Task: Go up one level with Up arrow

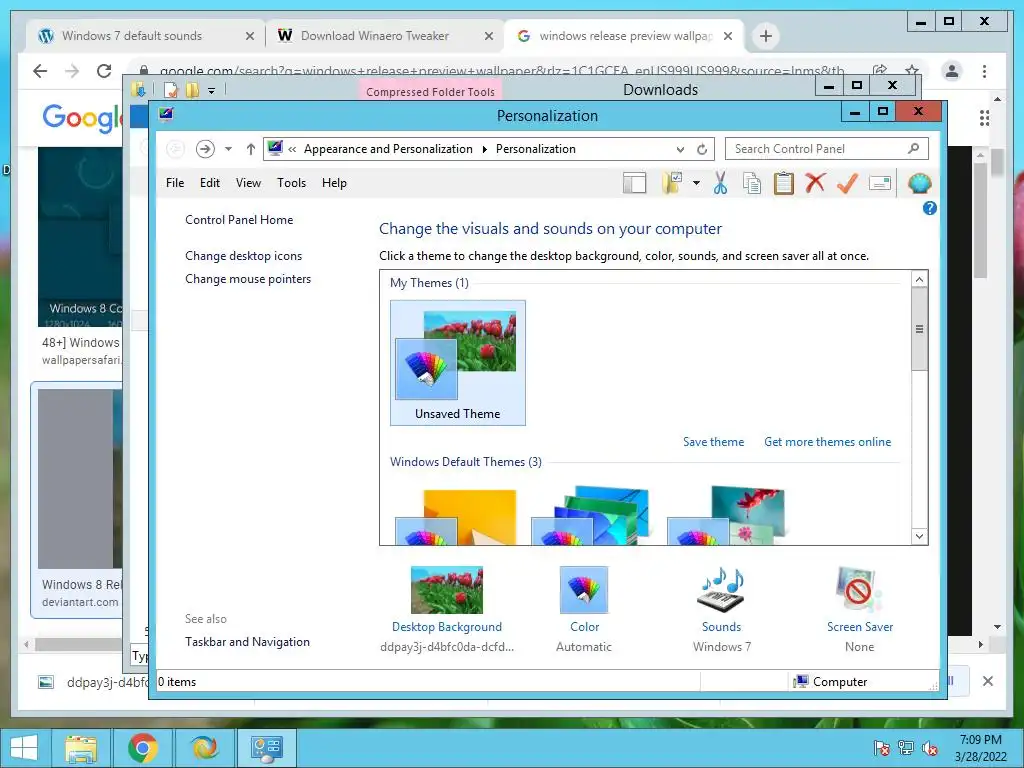Action: tap(250, 149)
